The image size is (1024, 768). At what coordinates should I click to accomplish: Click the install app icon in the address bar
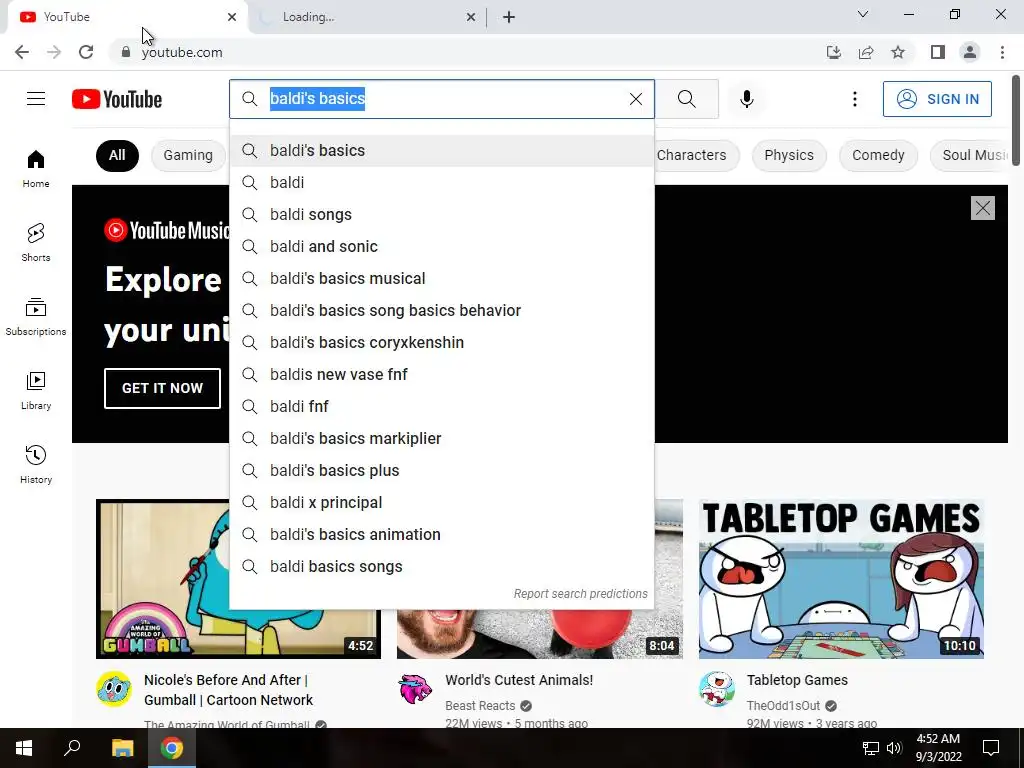[833, 52]
